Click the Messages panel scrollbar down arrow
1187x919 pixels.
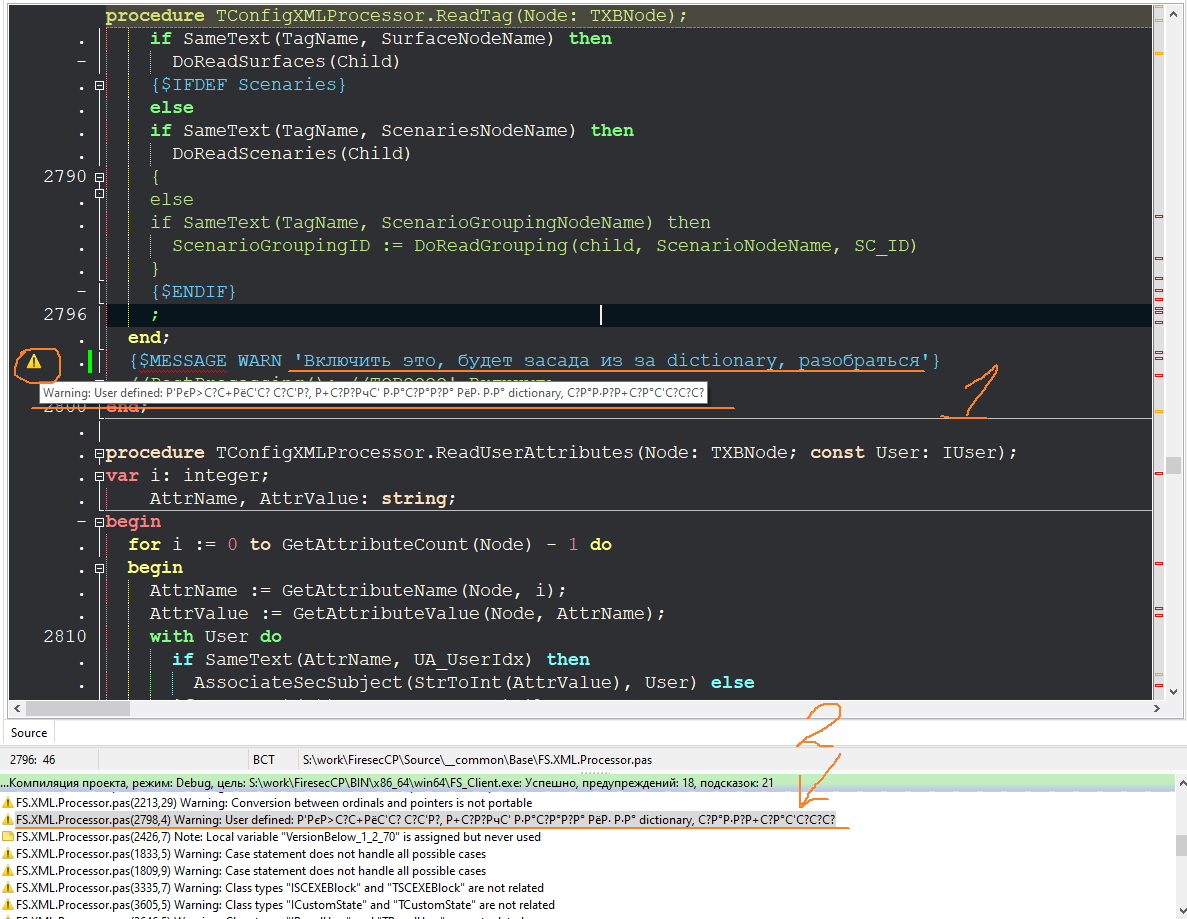(x=1181, y=913)
